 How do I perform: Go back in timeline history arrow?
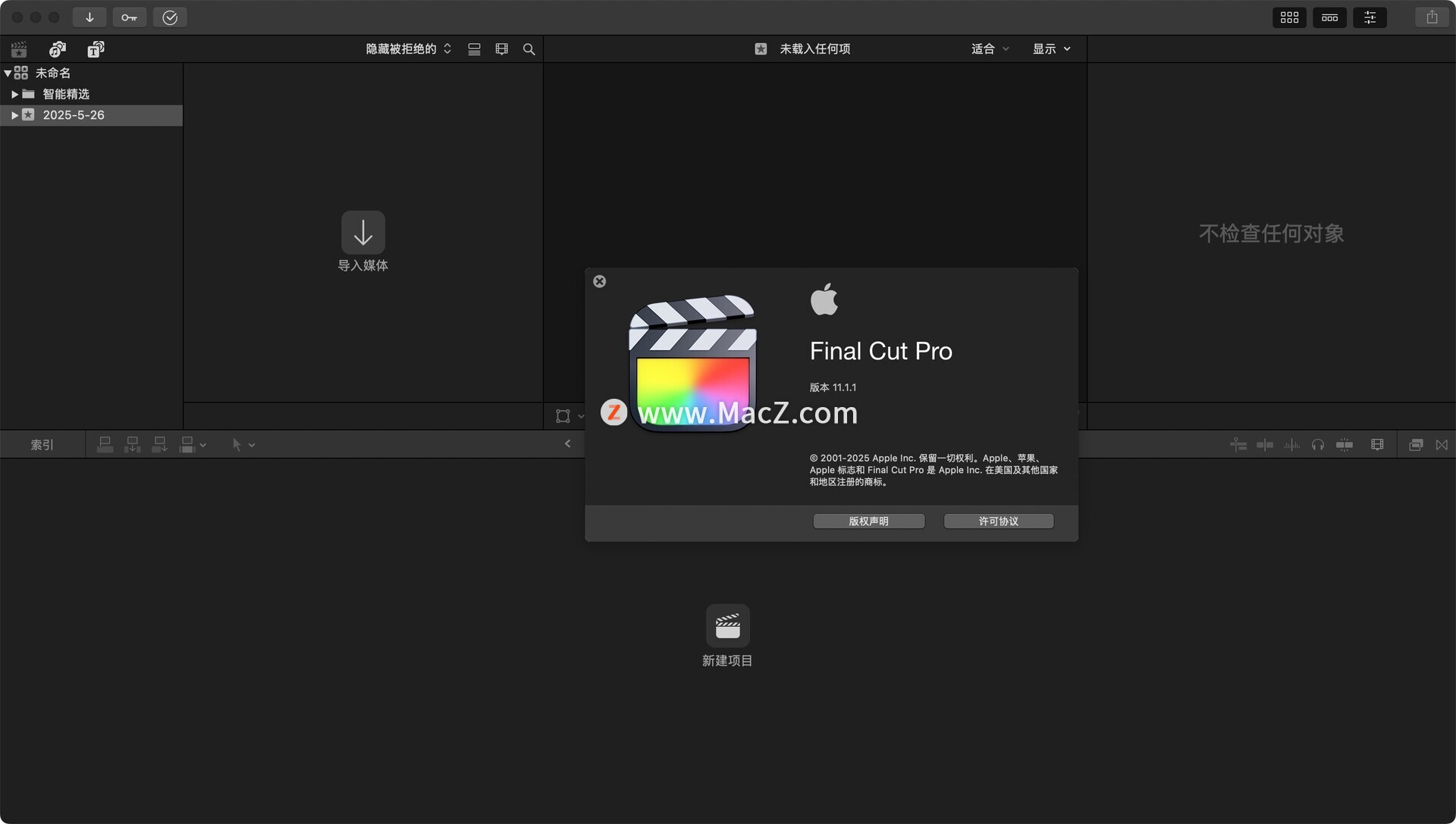pyautogui.click(x=567, y=444)
